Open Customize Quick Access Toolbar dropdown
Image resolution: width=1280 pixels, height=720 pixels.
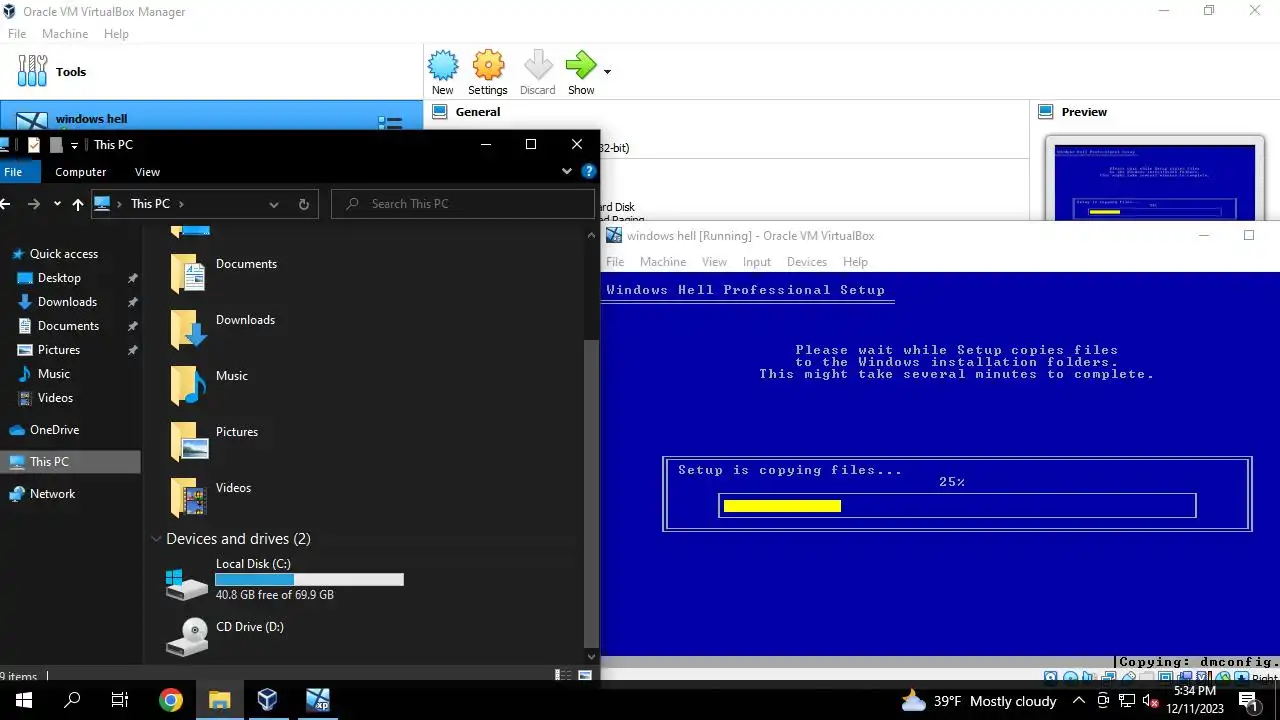click(x=75, y=146)
